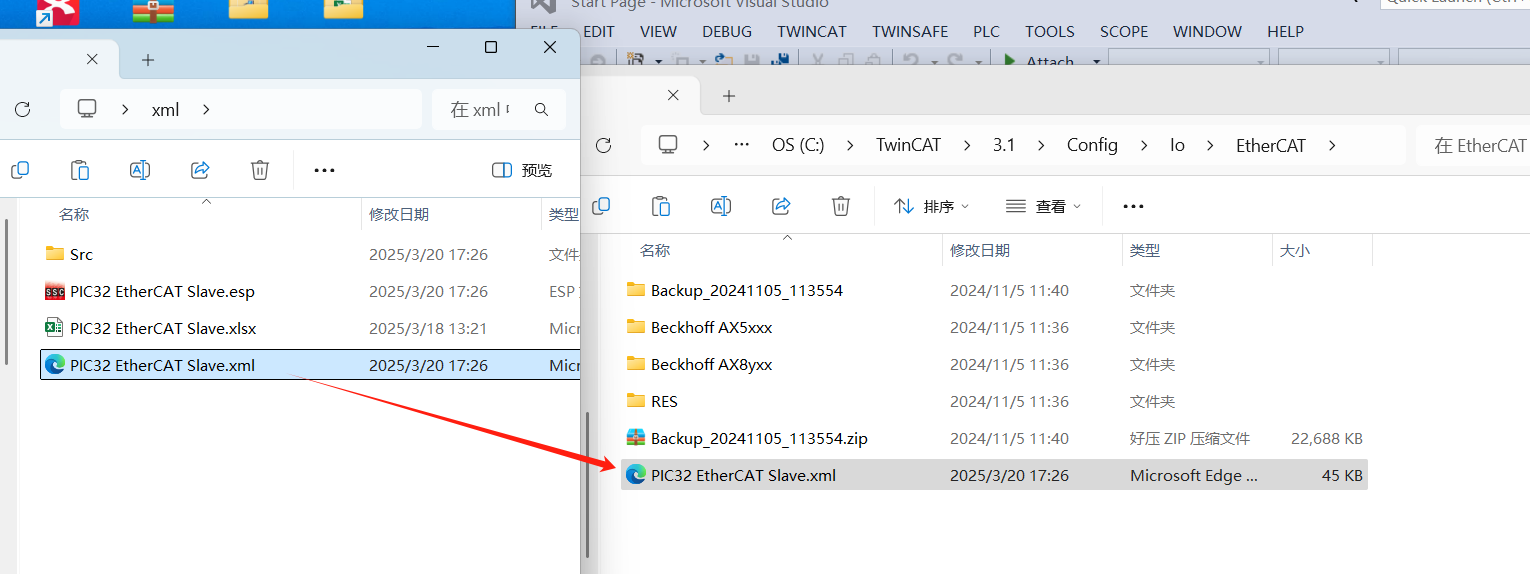Viewport: 1530px width, 574px height.
Task: Refresh the xml folder window
Action: [x=22, y=109]
